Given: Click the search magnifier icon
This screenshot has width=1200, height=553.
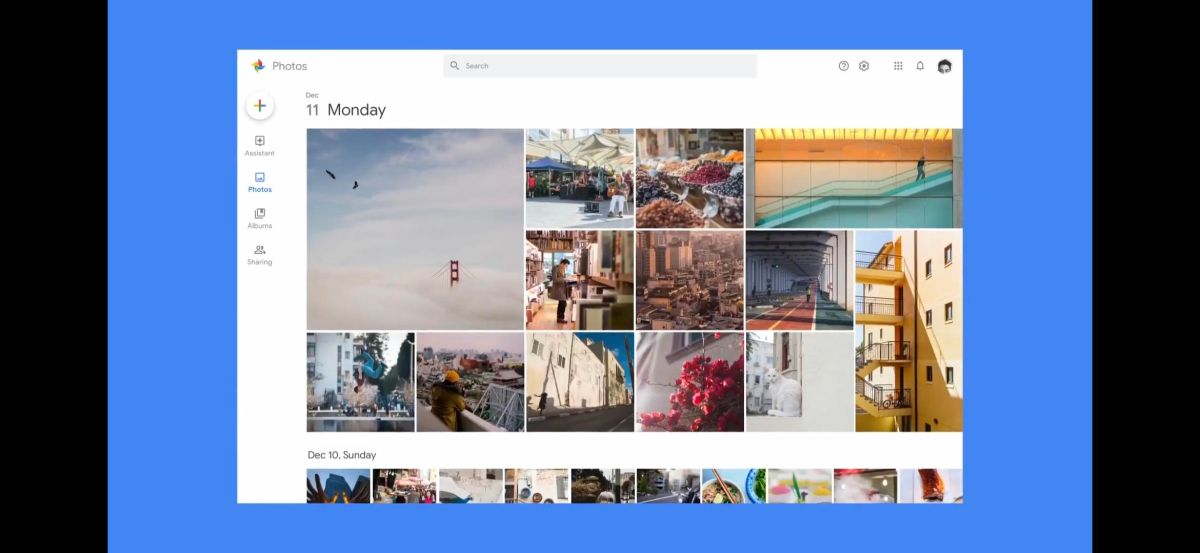Looking at the screenshot, I should pyautogui.click(x=455, y=66).
